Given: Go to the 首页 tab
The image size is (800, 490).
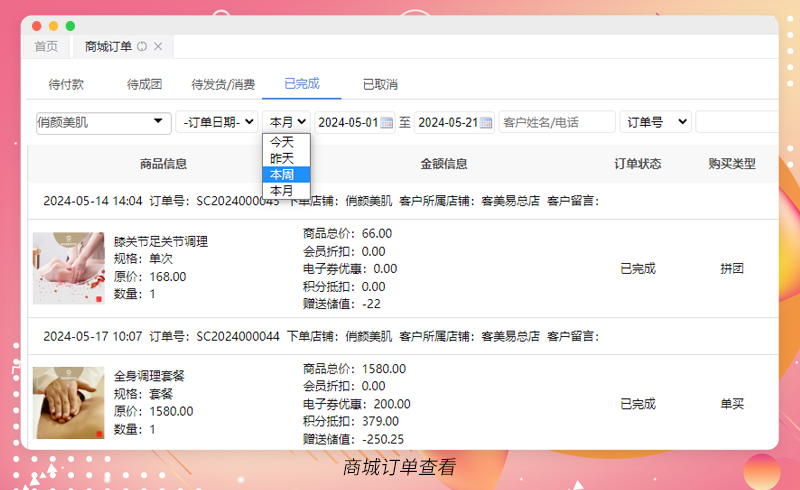Looking at the screenshot, I should [x=46, y=46].
